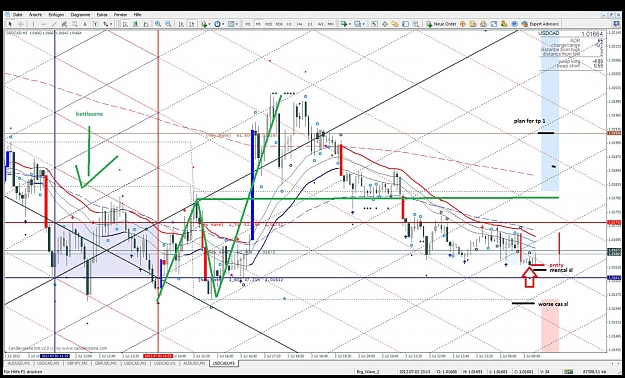Screen dimensions: 625x378
Task: Click the zoom out magnifier
Action: click(168, 24)
